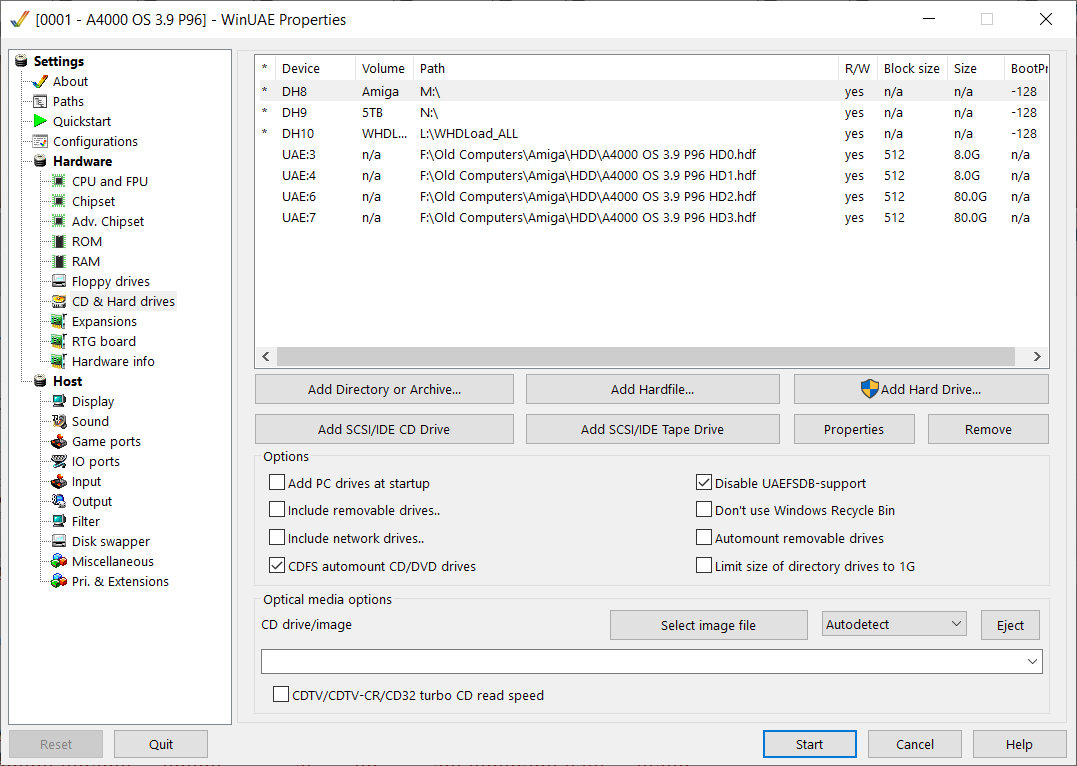Image resolution: width=1077 pixels, height=766 pixels.
Task: Click the Help button
Action: click(x=1019, y=743)
